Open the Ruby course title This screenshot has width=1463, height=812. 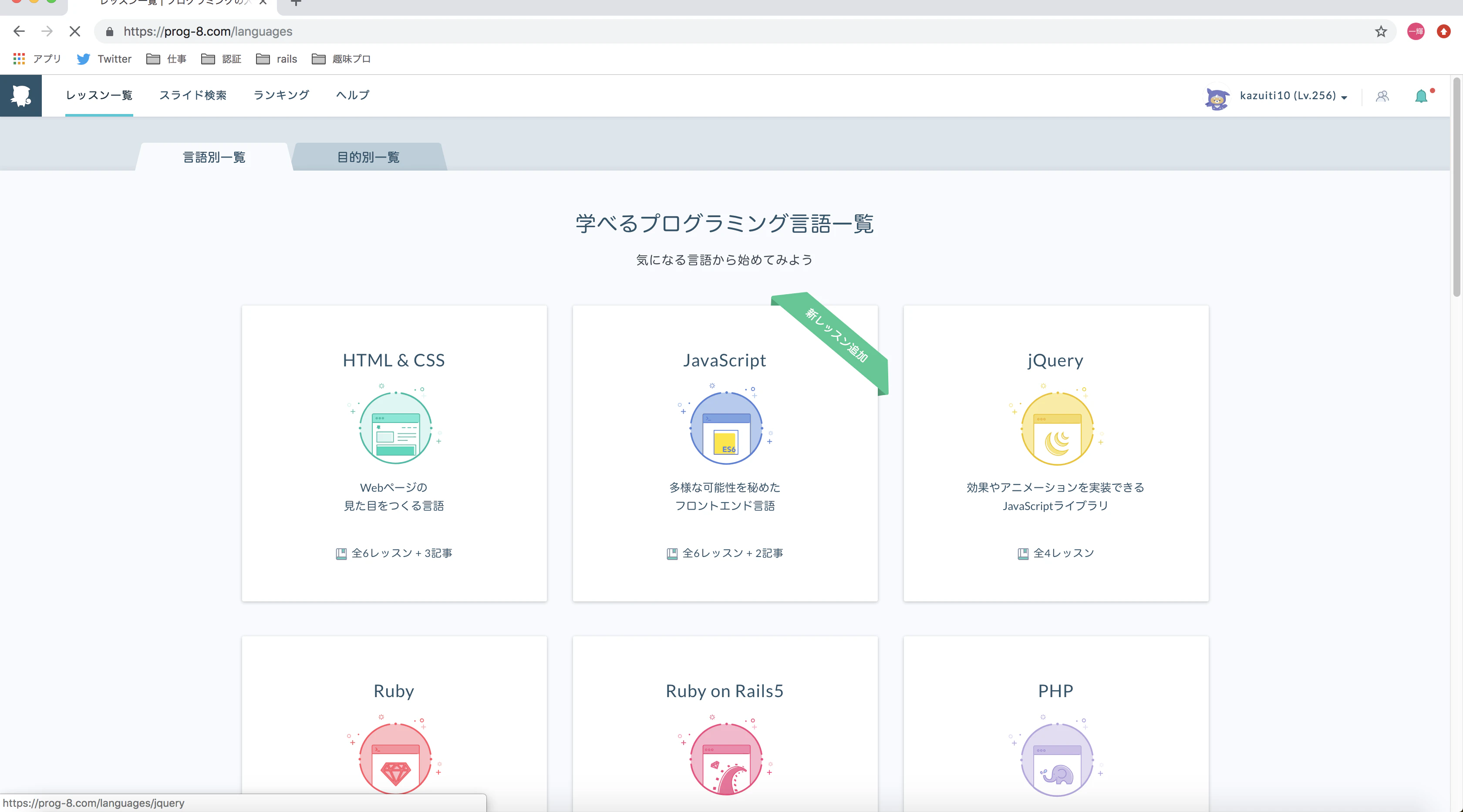(394, 691)
